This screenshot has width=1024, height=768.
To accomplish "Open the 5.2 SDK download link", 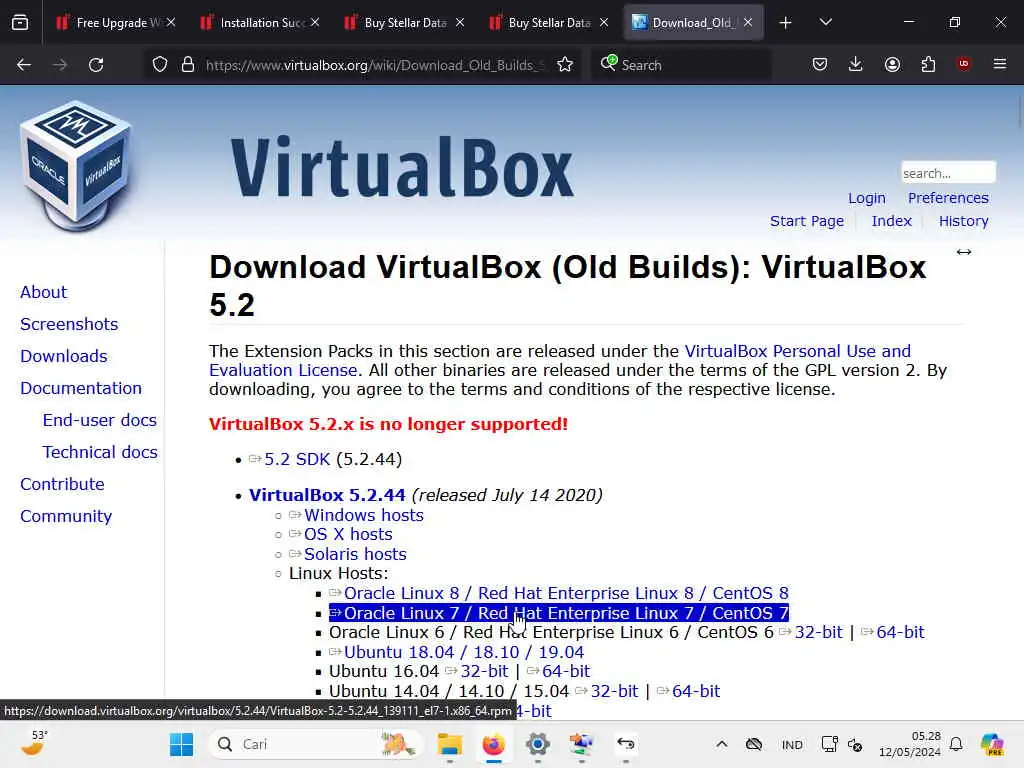I will tap(296, 459).
